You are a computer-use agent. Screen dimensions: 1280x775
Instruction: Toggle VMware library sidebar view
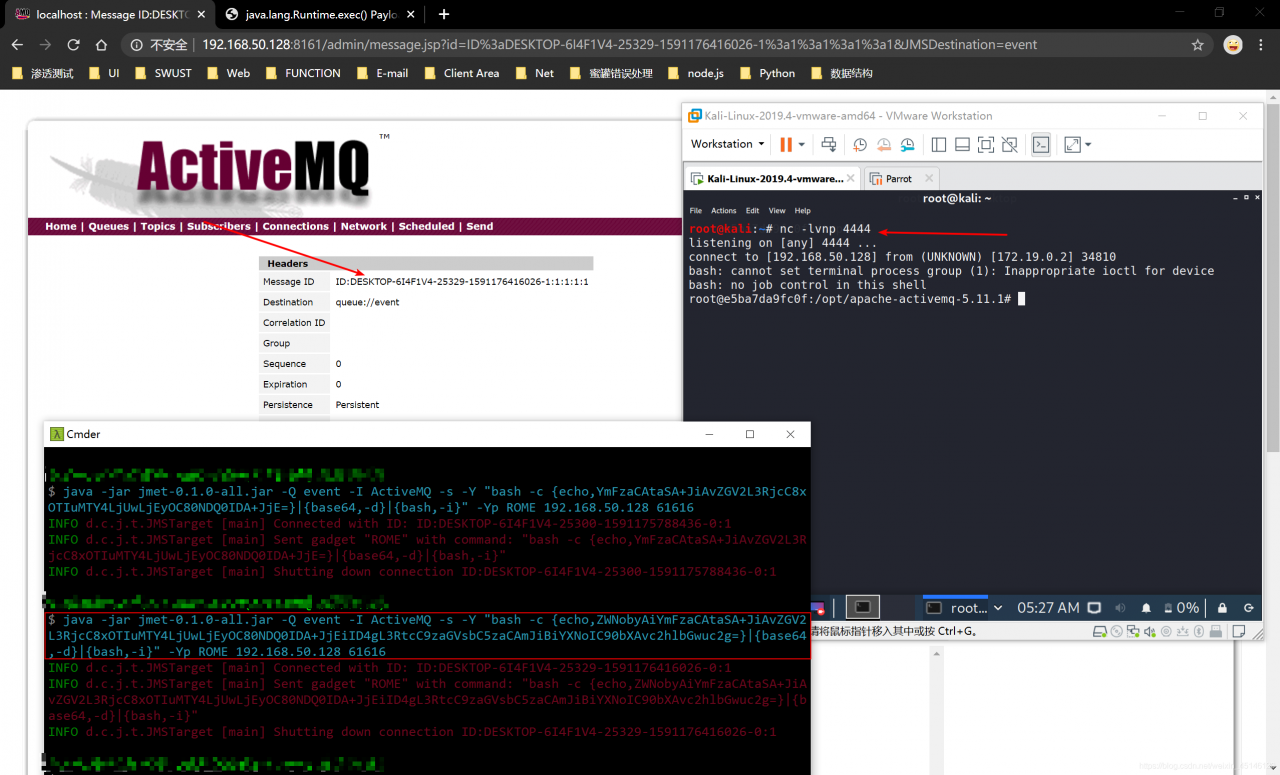(x=939, y=145)
